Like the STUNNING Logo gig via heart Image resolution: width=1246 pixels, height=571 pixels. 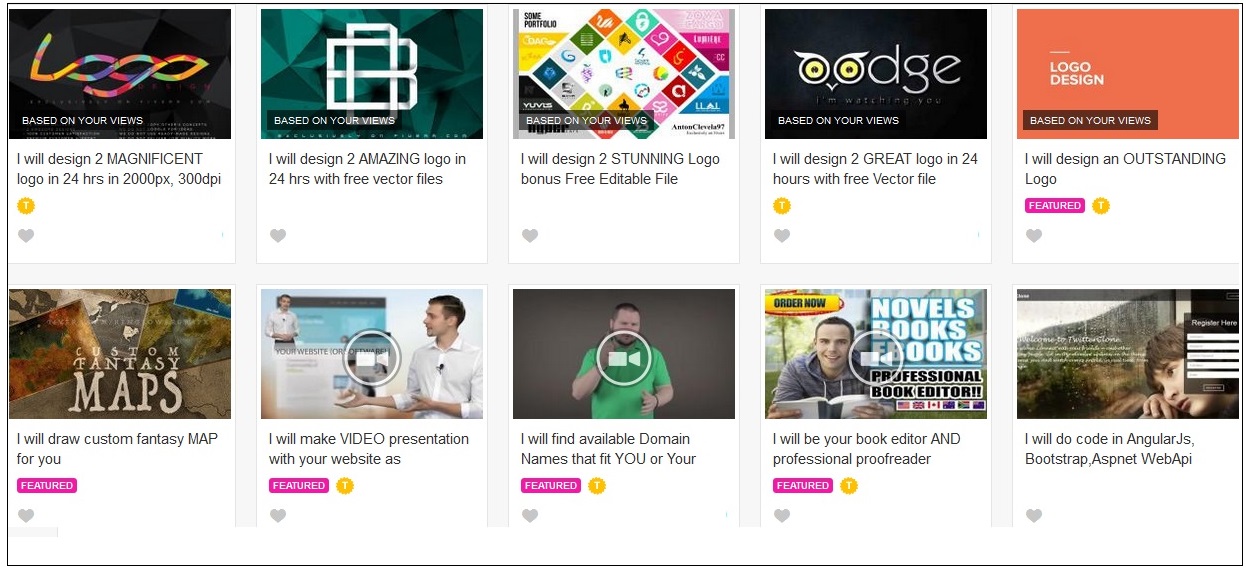530,236
